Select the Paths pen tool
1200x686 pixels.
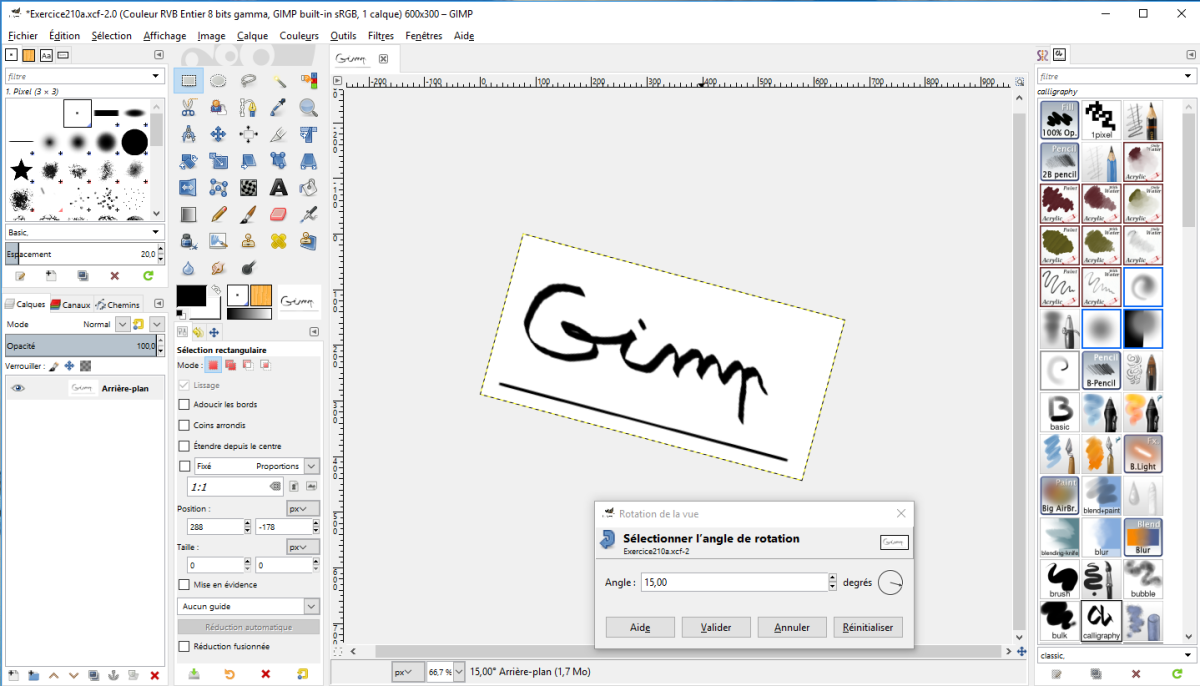pyautogui.click(x=249, y=108)
